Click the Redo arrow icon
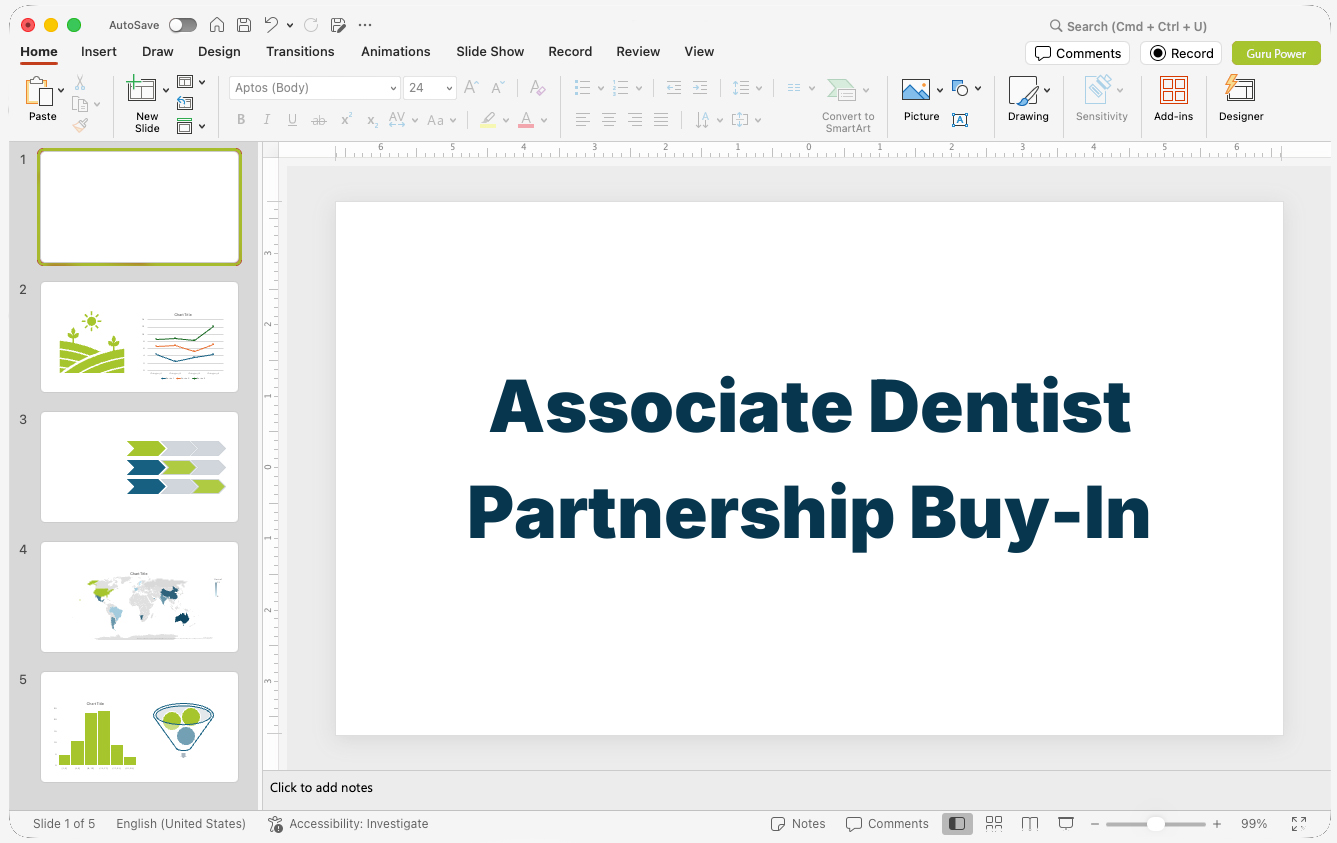 coord(311,25)
